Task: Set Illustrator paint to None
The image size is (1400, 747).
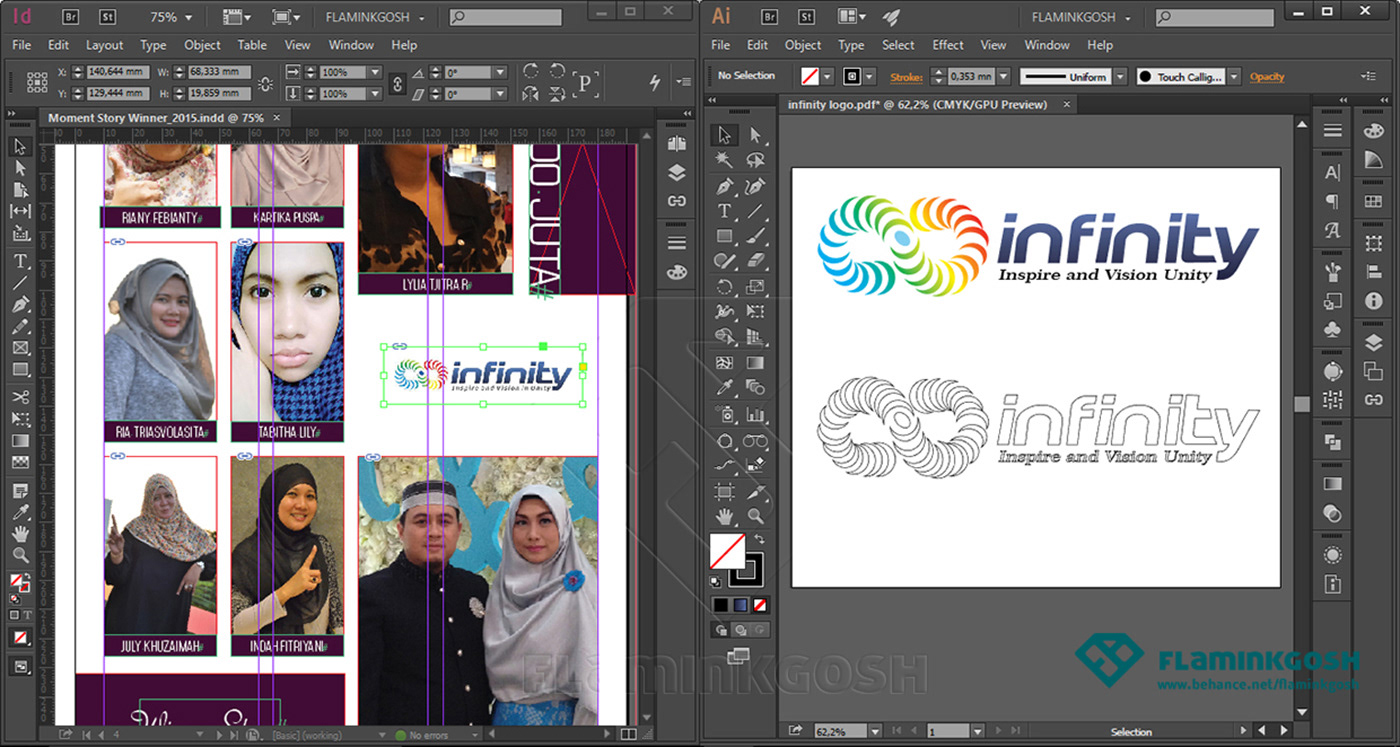Action: [x=761, y=605]
